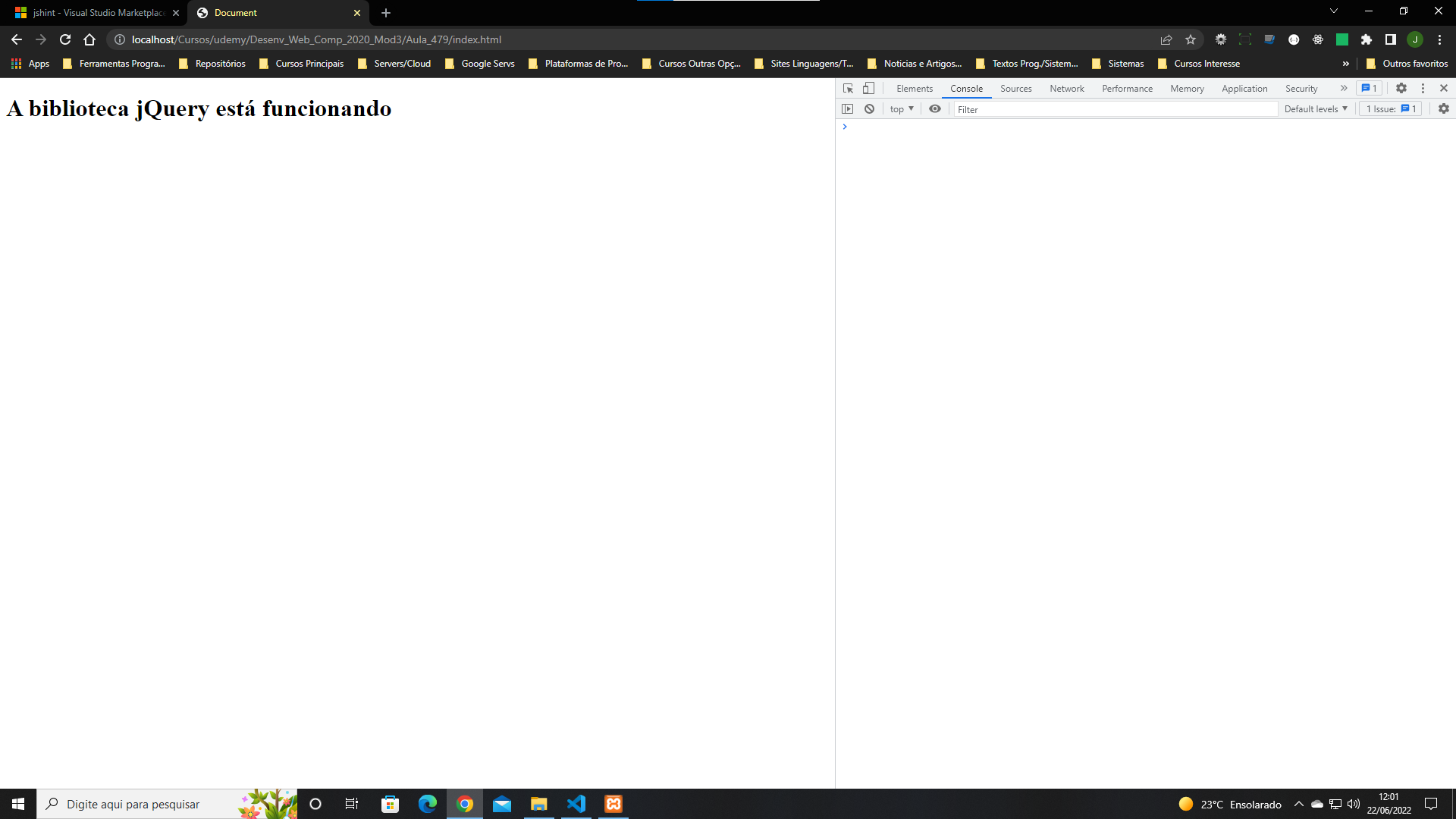
Task: Open console settings gear
Action: (x=1444, y=109)
